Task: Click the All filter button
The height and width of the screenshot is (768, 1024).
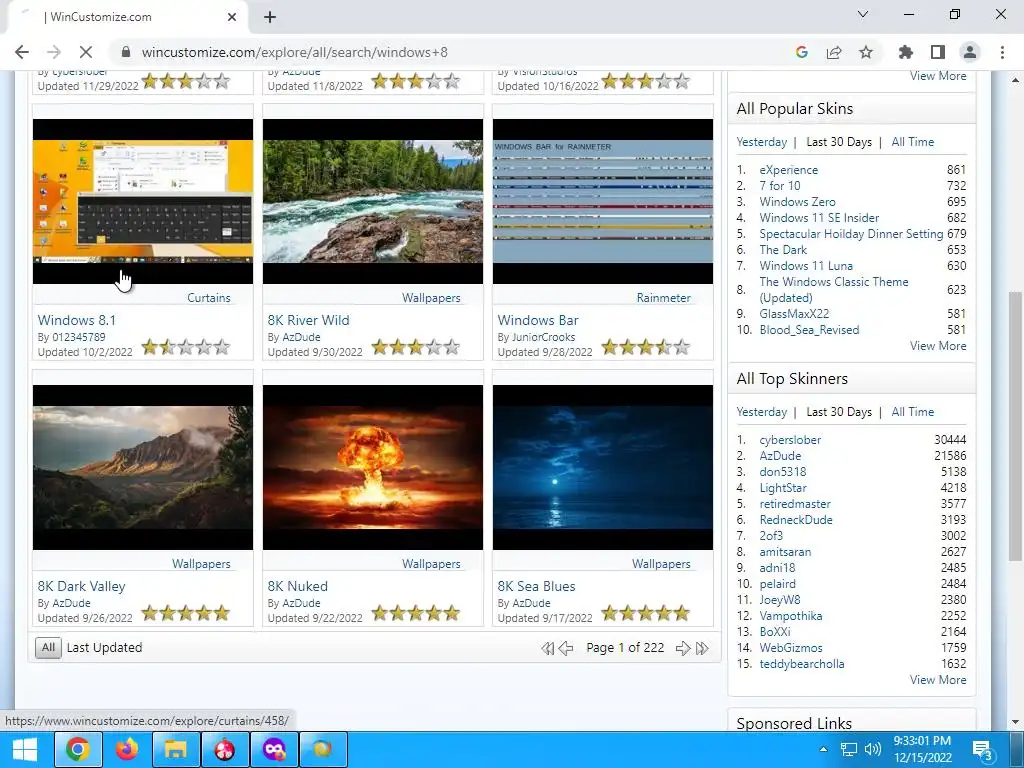Action: [48, 648]
